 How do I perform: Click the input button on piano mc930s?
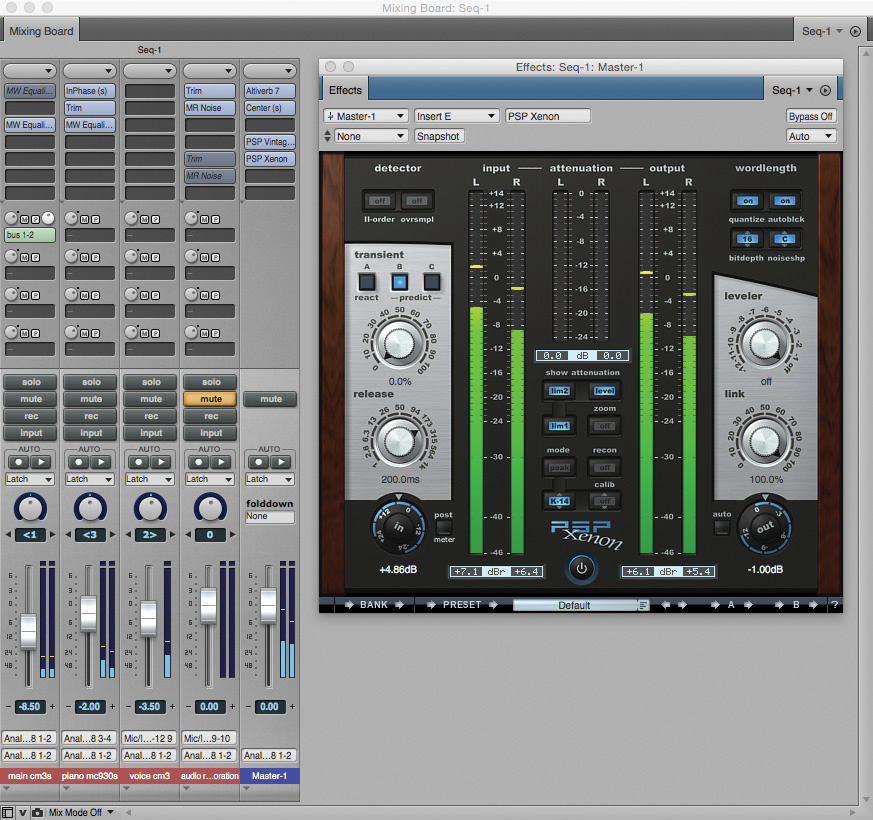point(91,433)
